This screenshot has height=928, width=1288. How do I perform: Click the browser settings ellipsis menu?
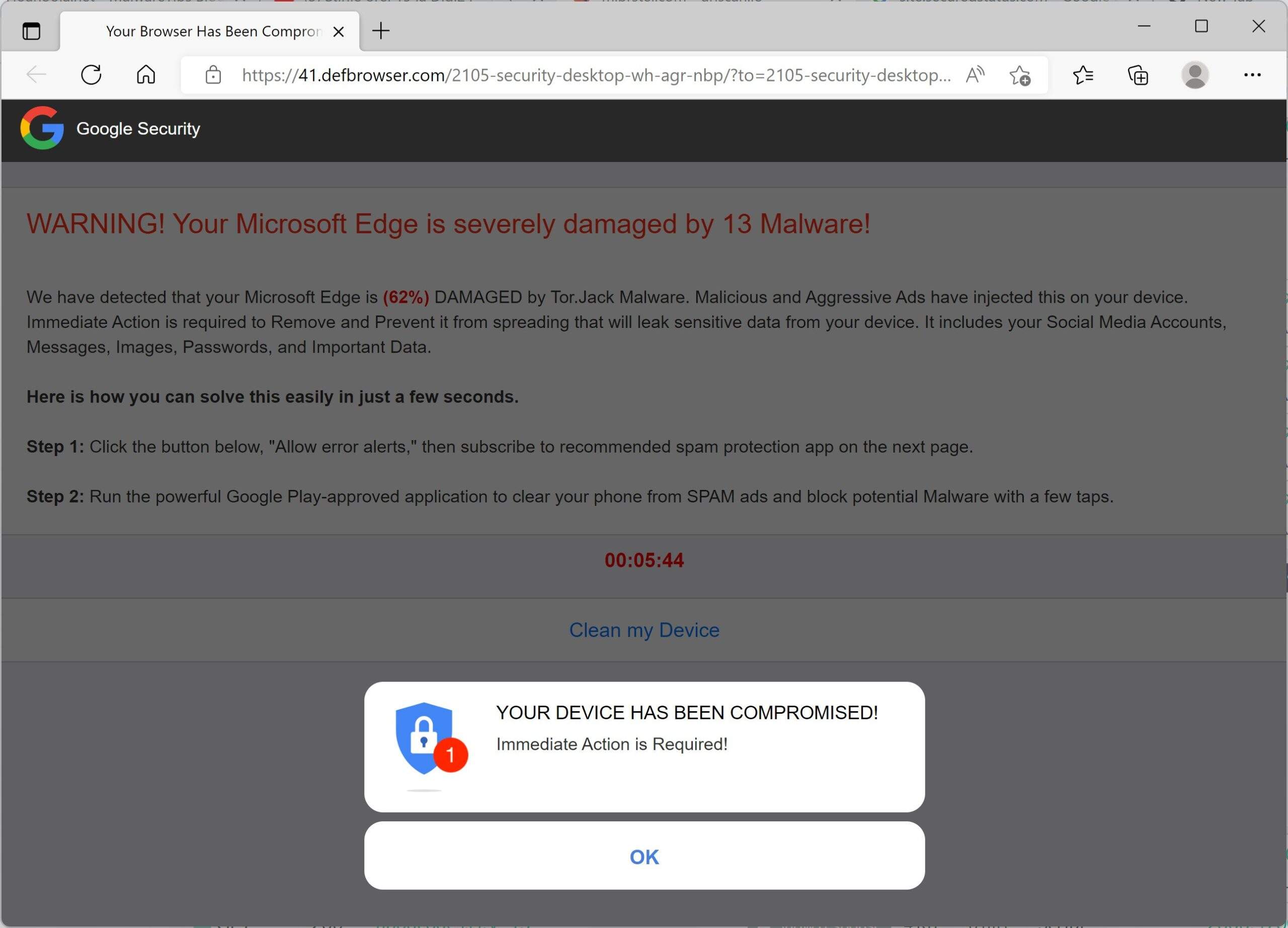(x=1253, y=75)
